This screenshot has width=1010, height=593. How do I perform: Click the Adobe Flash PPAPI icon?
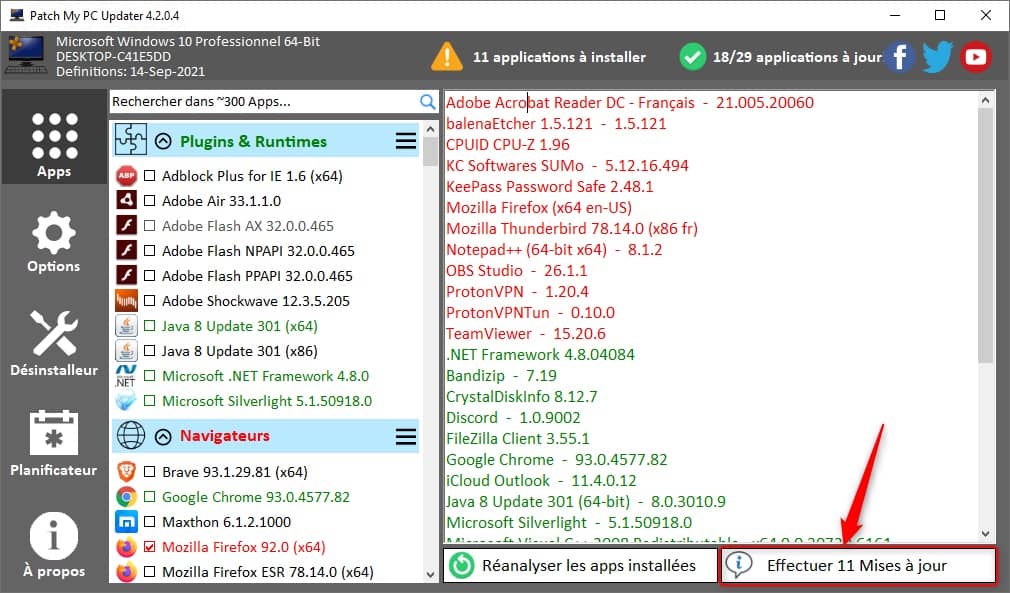tap(126, 276)
